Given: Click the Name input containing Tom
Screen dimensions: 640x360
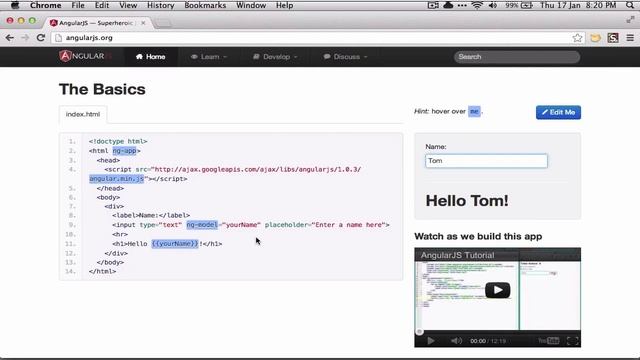Looking at the screenshot, I should click(486, 161).
